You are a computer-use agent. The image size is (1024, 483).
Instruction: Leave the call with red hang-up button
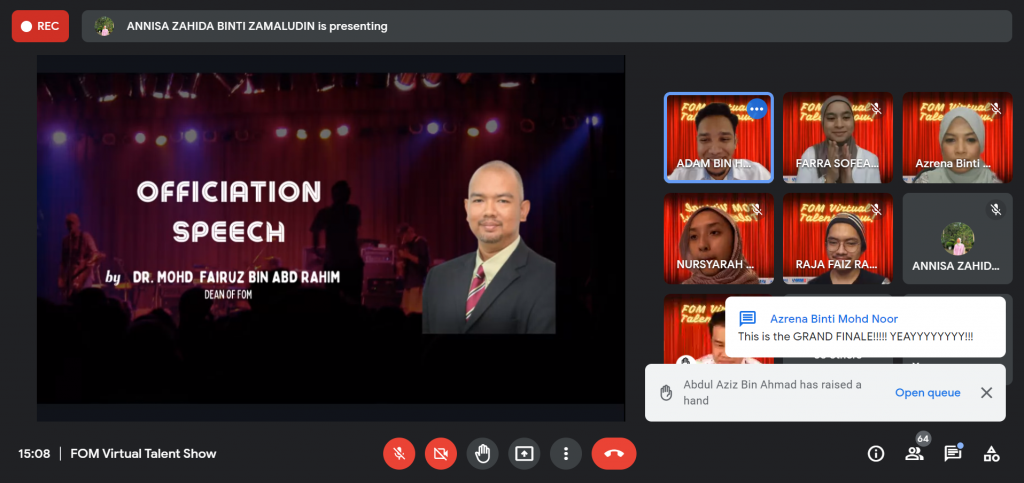click(613, 453)
